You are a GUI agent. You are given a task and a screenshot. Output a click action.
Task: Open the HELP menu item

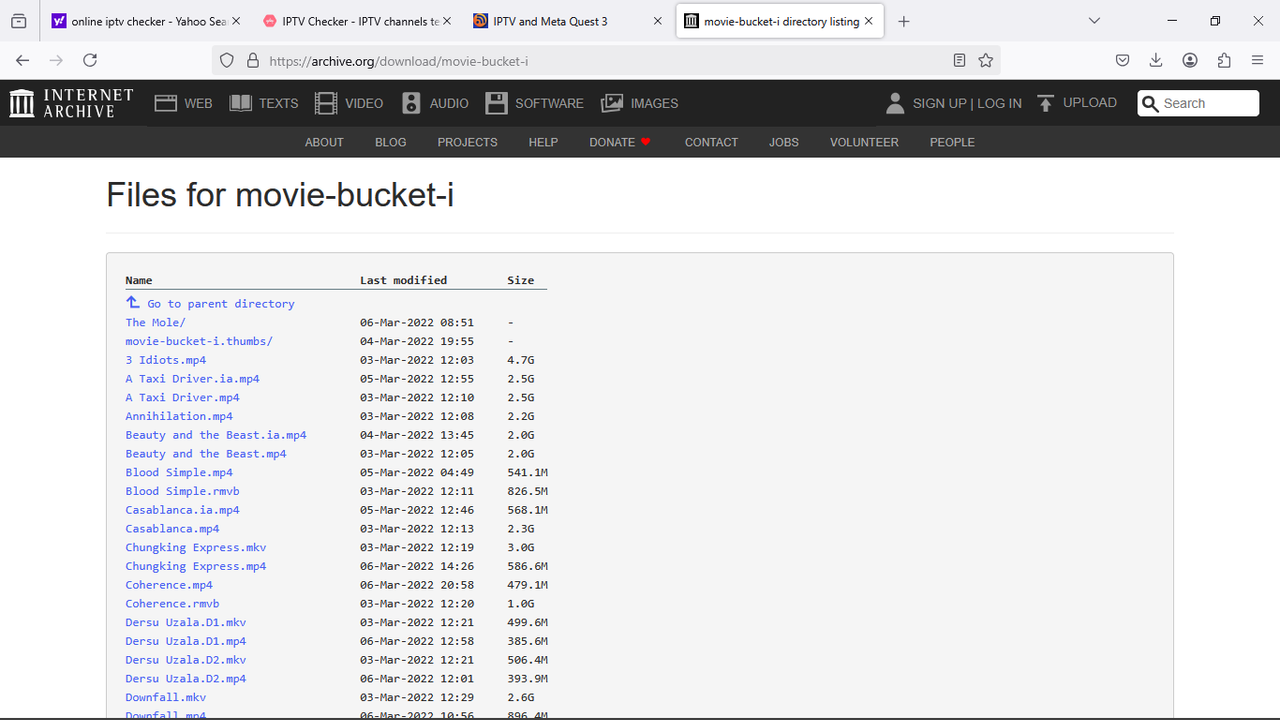point(543,142)
